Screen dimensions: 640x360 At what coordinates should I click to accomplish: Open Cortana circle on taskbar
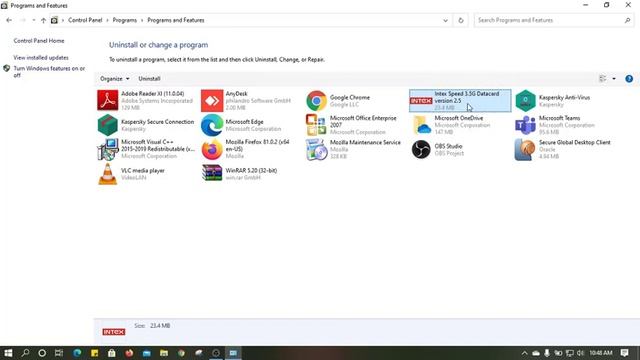42,353
